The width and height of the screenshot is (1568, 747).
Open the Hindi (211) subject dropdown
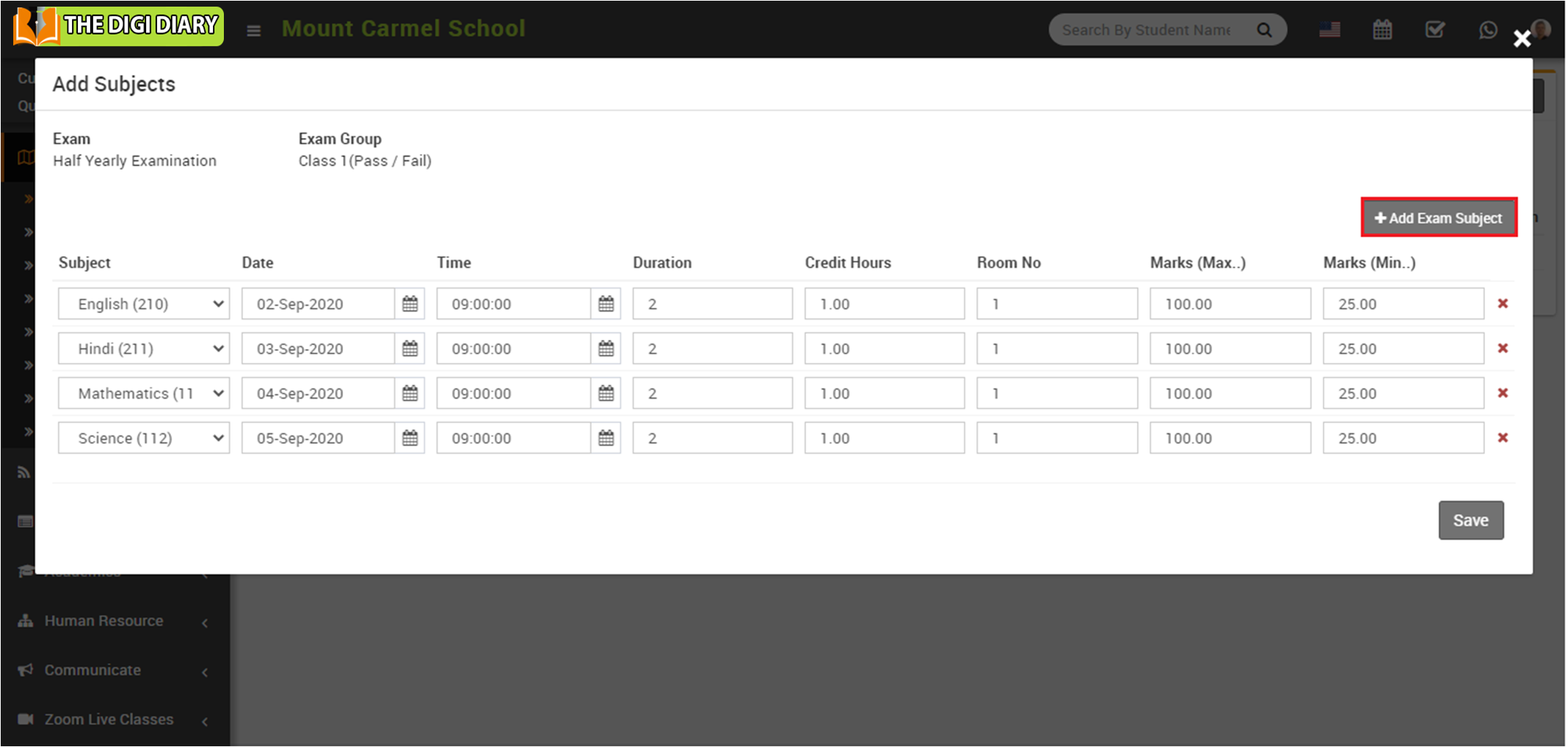(144, 349)
